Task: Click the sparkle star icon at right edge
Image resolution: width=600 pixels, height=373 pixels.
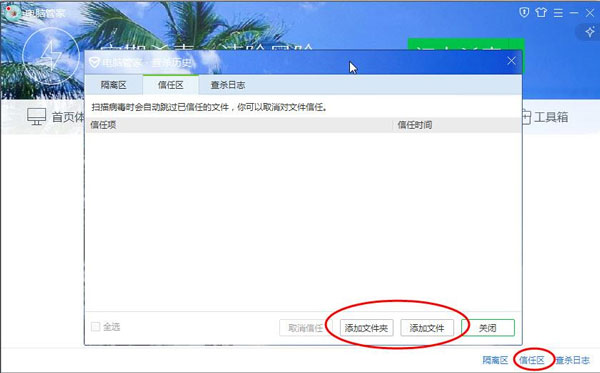Action: tap(590, 32)
